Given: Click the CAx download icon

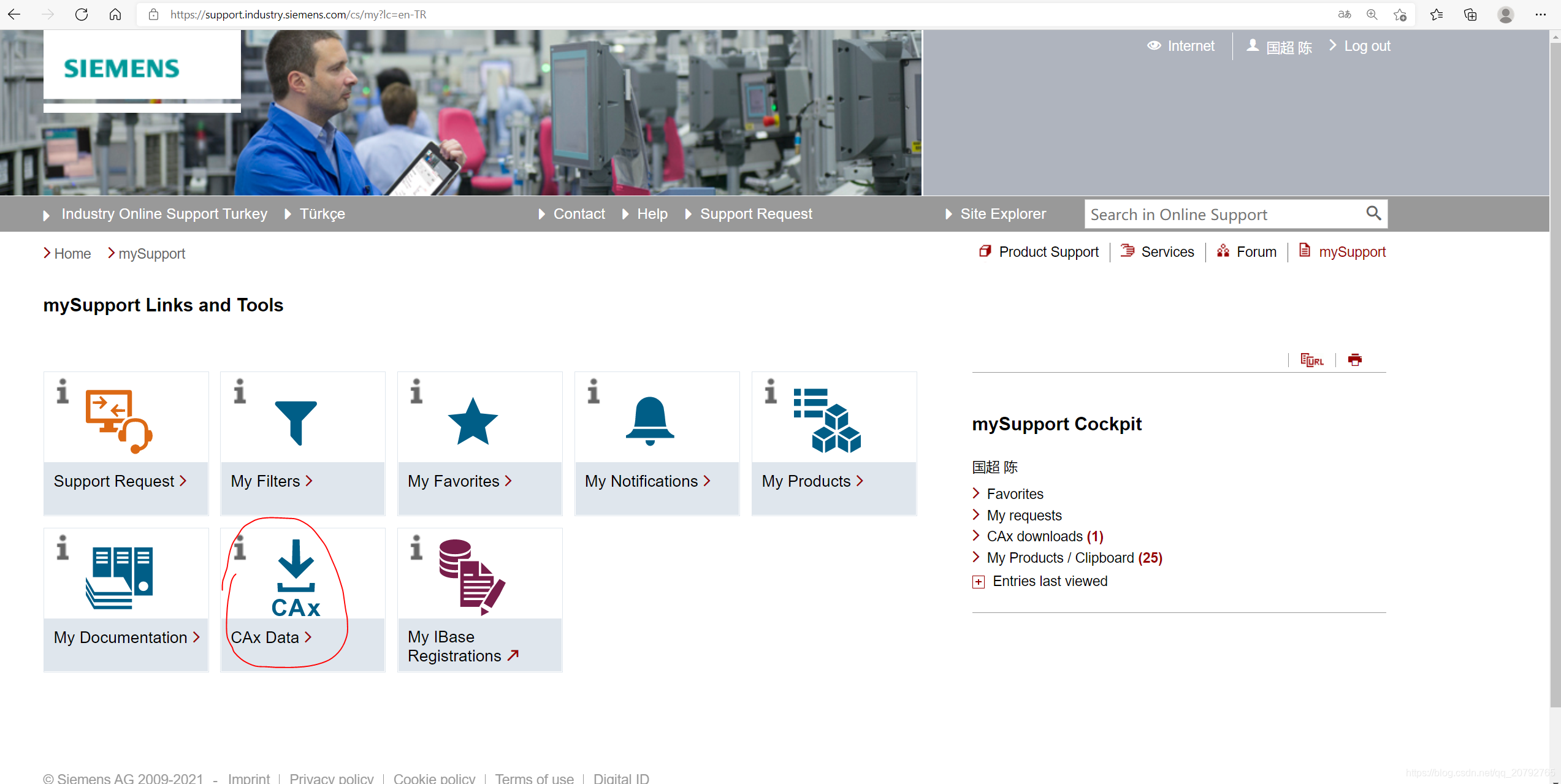Looking at the screenshot, I should click(296, 577).
